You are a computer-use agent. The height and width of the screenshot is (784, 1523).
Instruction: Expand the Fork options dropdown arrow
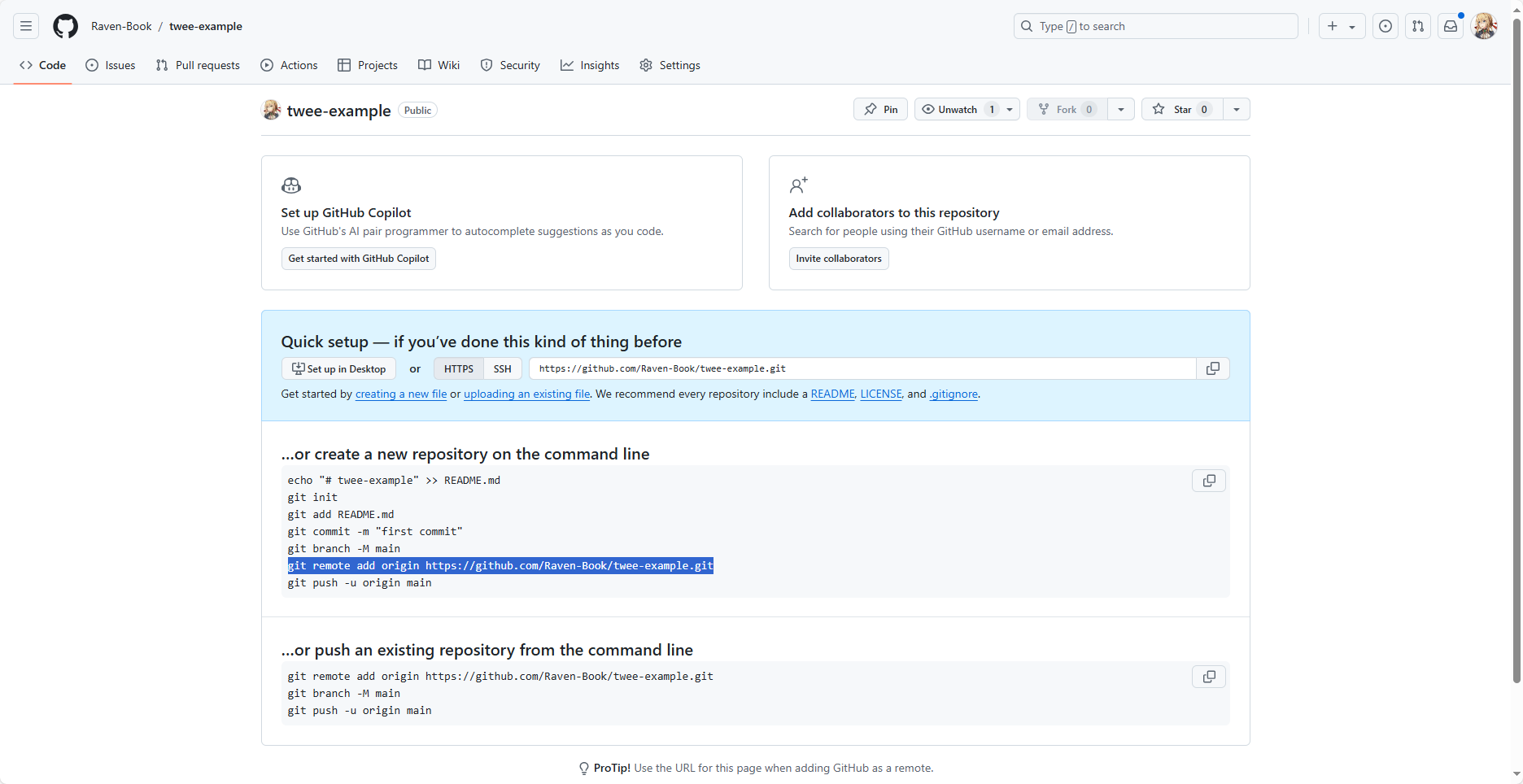point(1121,109)
